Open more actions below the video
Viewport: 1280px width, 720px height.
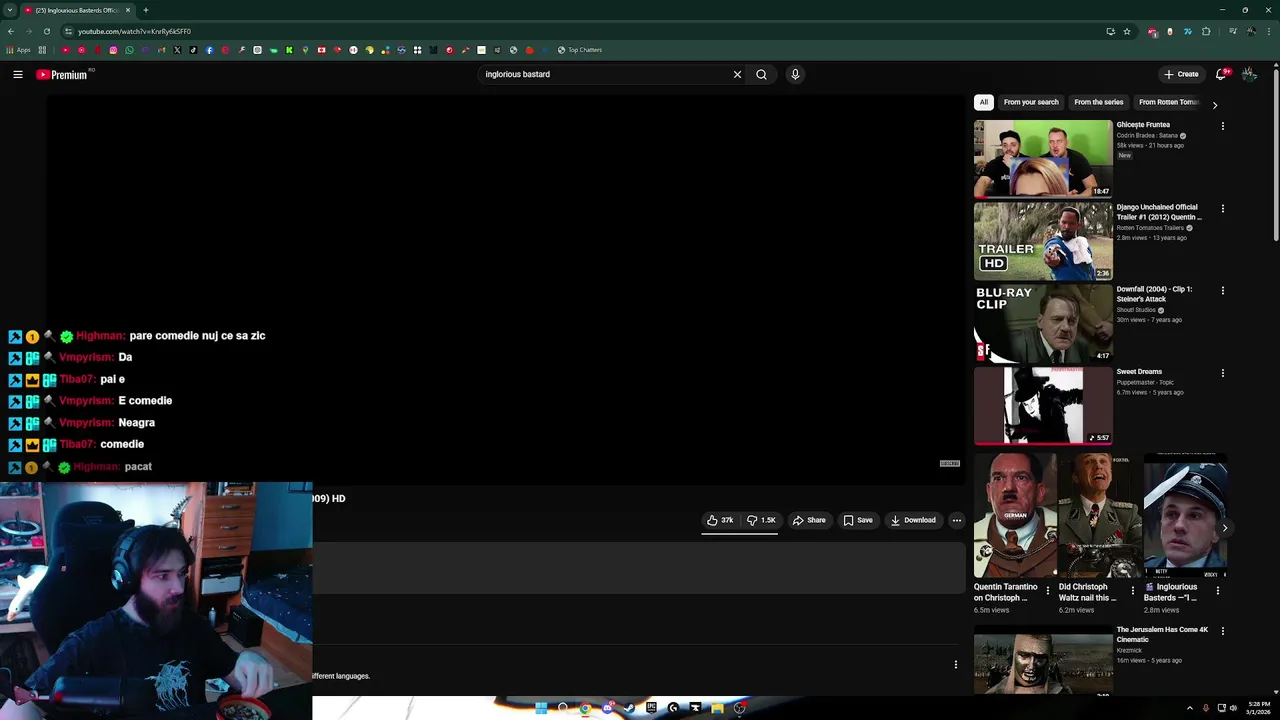pos(956,520)
